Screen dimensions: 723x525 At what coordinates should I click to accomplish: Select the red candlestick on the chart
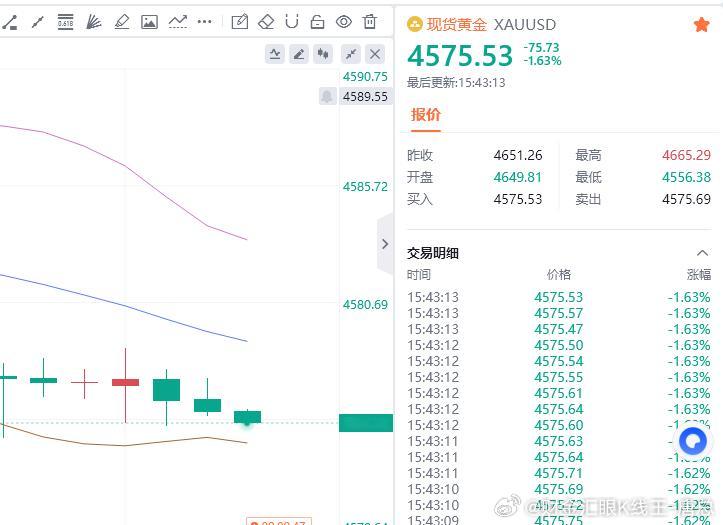click(x=125, y=382)
